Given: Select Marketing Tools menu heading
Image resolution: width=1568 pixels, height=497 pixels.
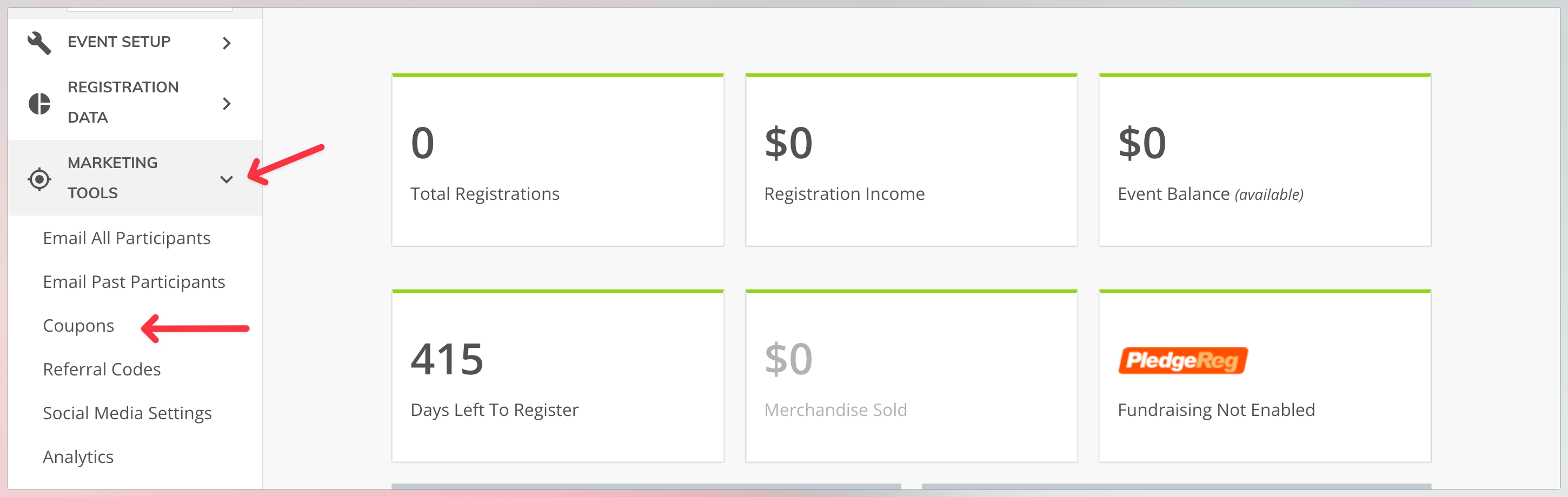Looking at the screenshot, I should [135, 178].
